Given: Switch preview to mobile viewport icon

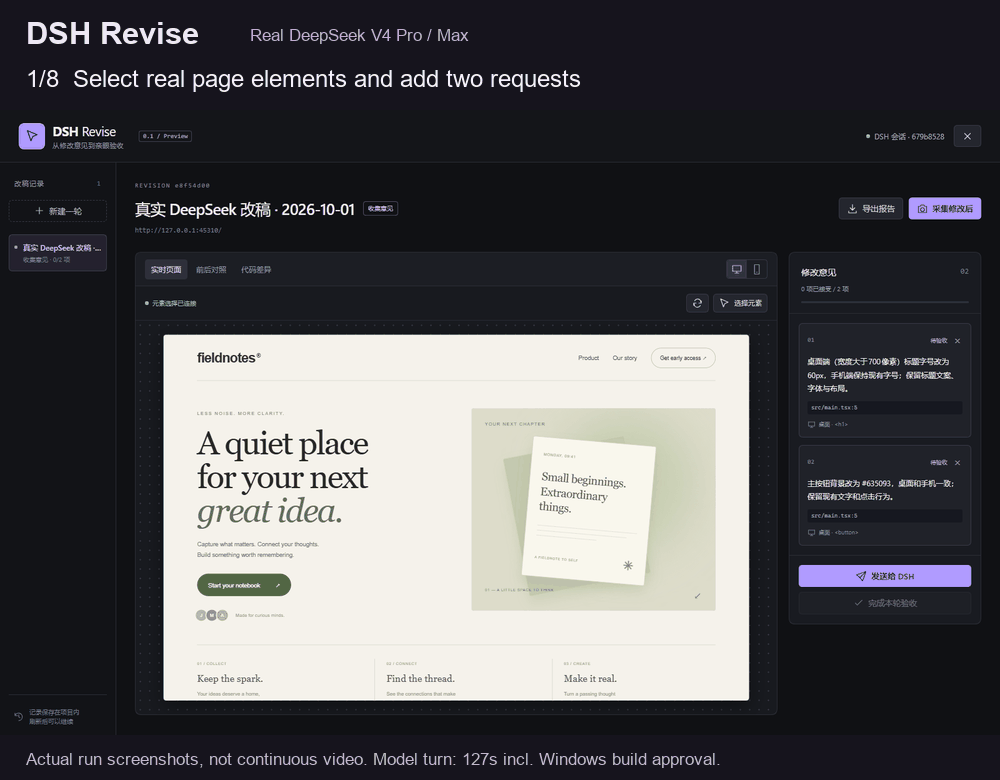Looking at the screenshot, I should click(756, 269).
